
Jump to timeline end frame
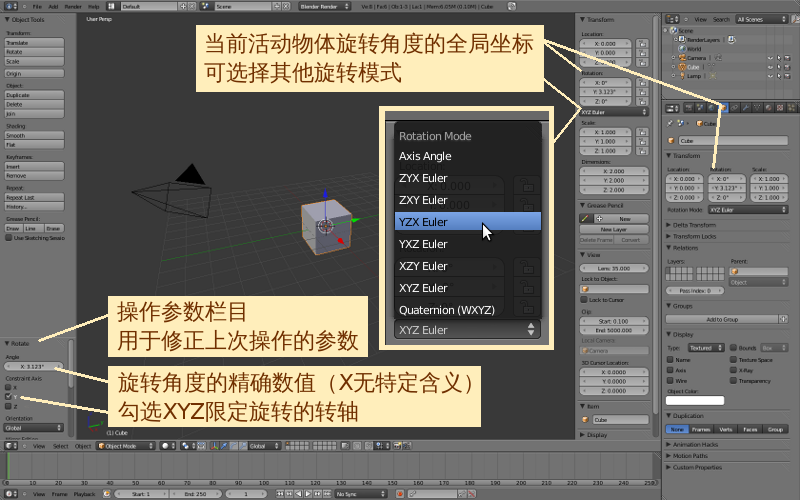327,494
